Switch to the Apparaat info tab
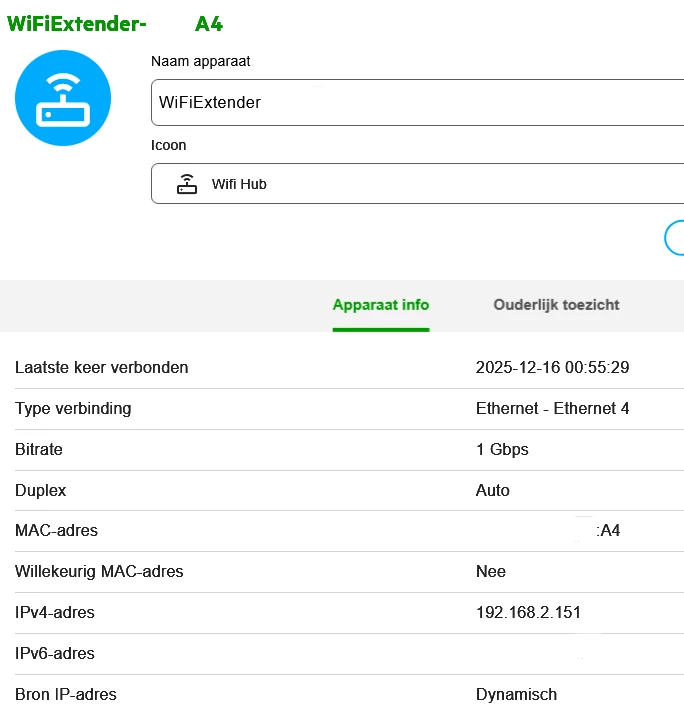This screenshot has height=716, width=684. tap(381, 305)
